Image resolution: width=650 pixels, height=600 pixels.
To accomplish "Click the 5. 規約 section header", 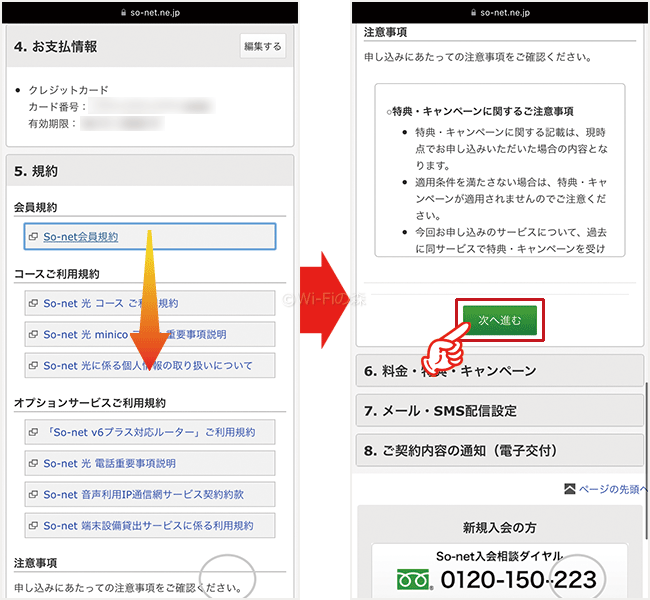I will tap(150, 171).
